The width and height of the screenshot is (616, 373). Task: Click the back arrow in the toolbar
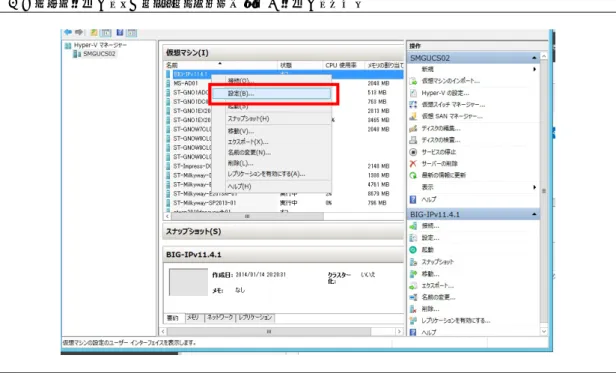[68, 32]
